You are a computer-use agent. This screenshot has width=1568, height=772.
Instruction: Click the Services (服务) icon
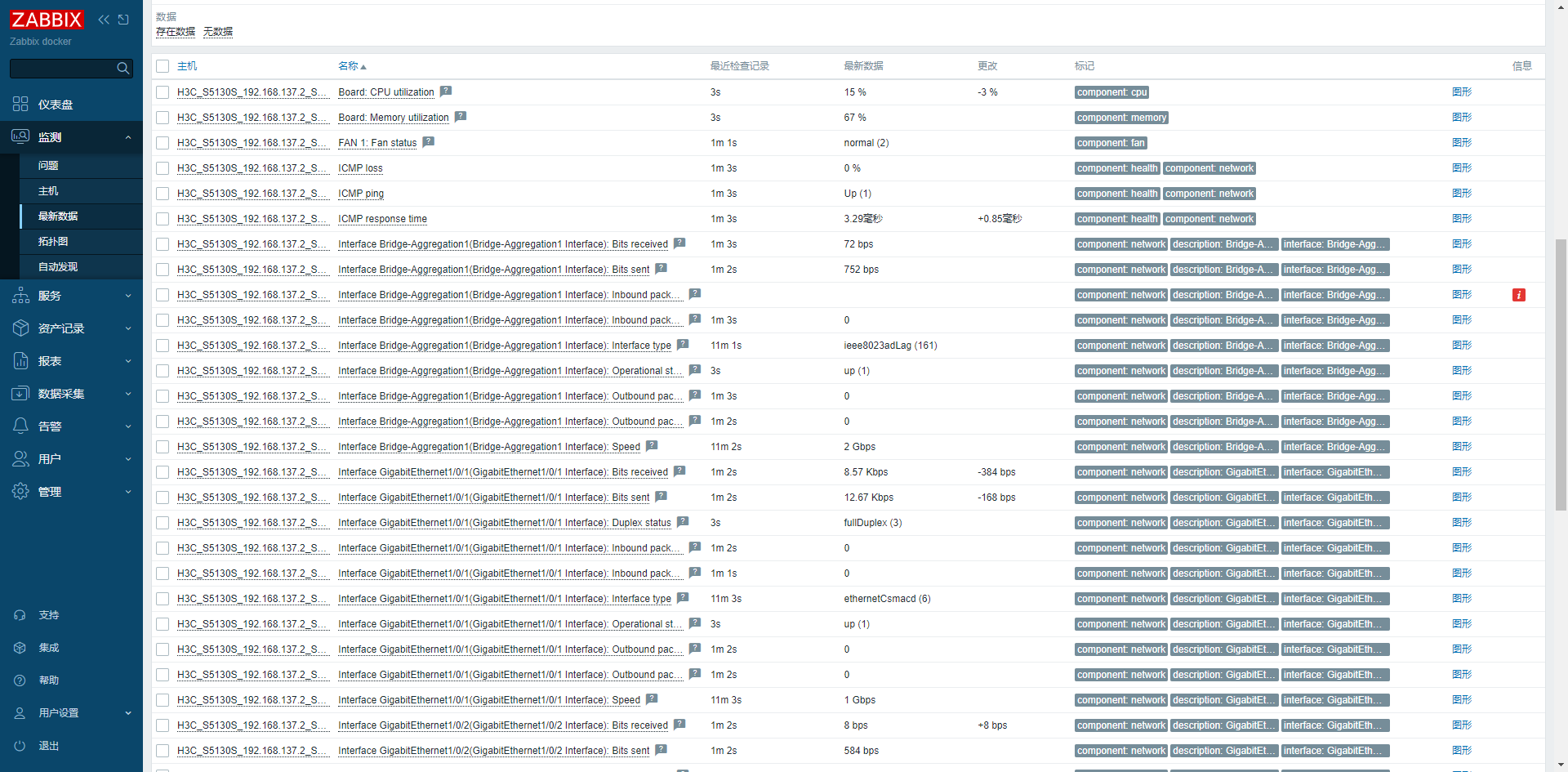pyautogui.click(x=20, y=296)
